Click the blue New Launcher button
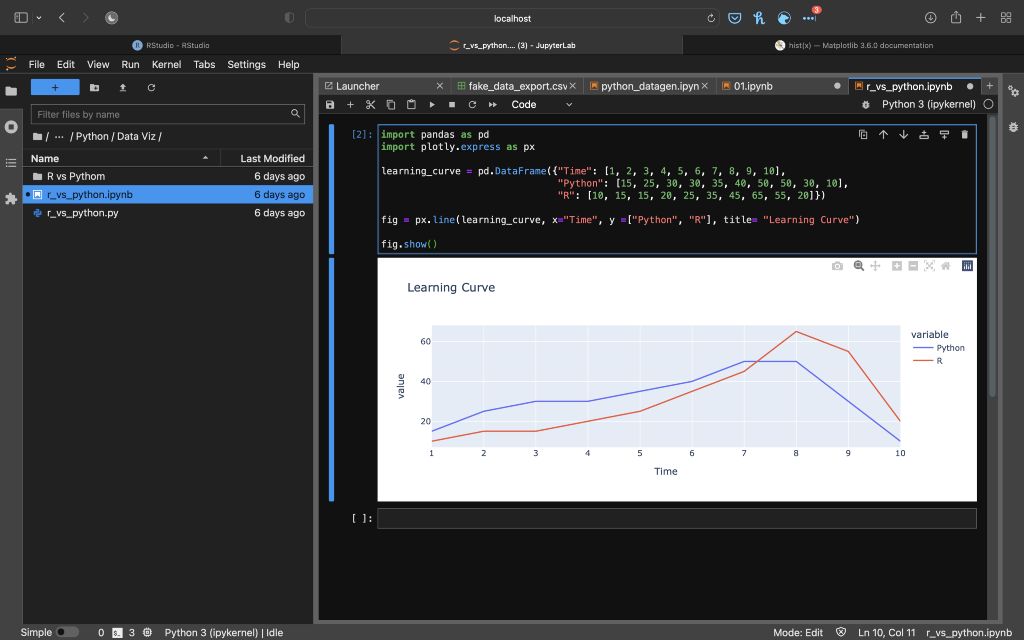This screenshot has width=1024, height=640. tap(55, 88)
